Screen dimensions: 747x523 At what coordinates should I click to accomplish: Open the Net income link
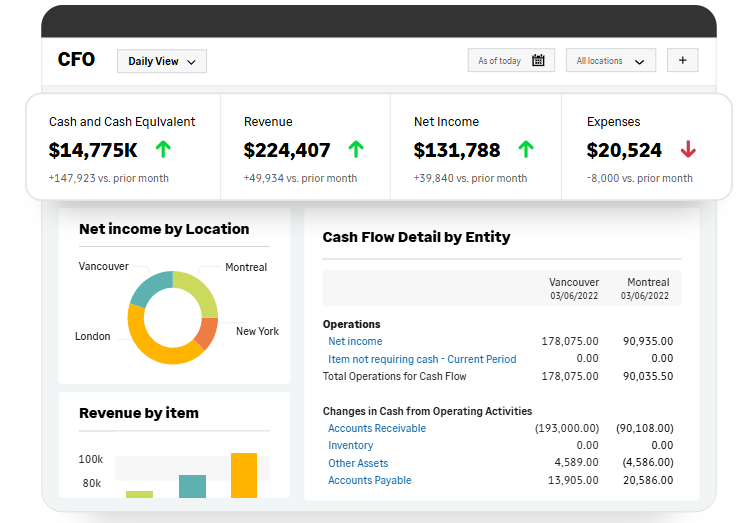[x=355, y=341]
